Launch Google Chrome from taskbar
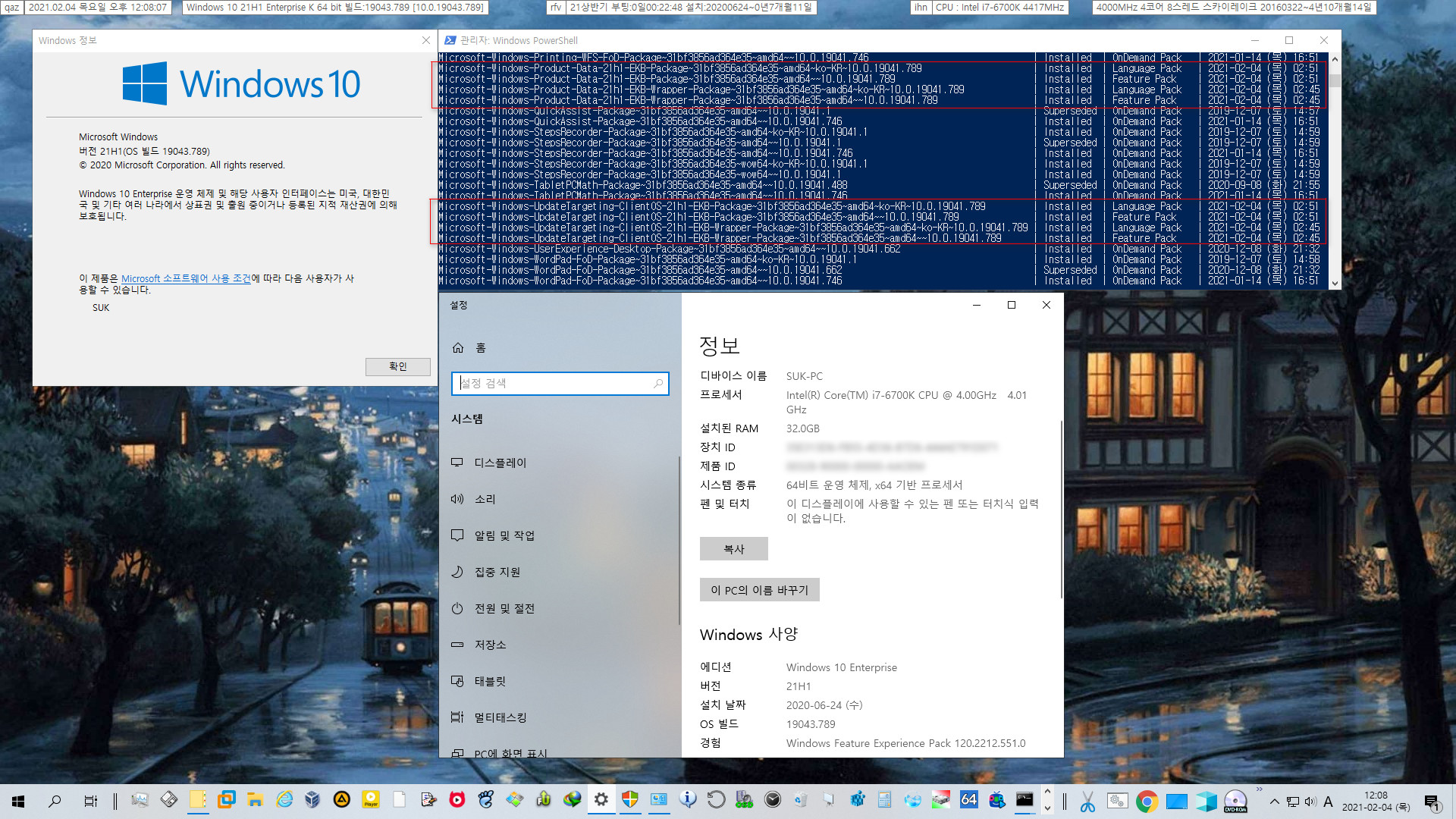Screen dimensions: 1456x819 pyautogui.click(x=1147, y=802)
